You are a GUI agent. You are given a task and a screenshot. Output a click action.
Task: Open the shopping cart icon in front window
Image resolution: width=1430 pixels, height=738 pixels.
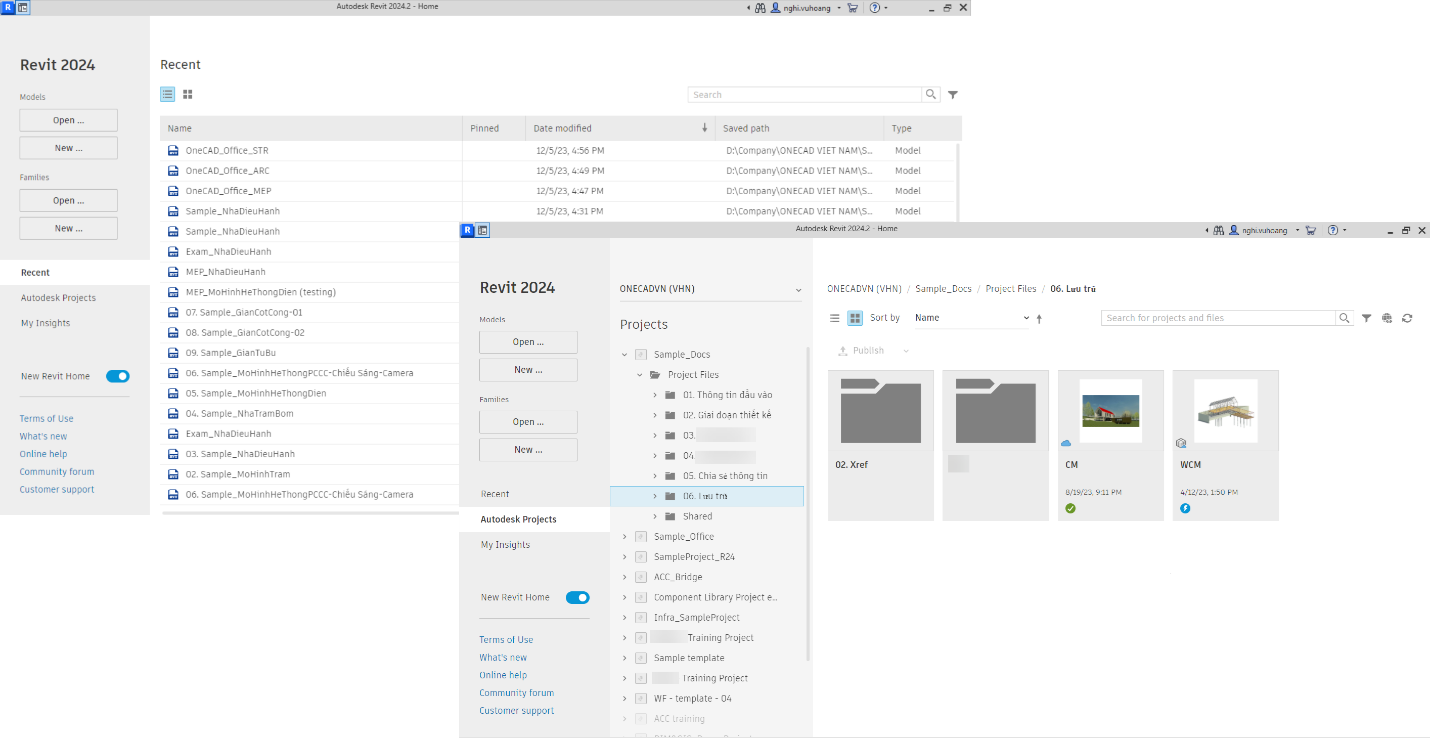point(1312,230)
